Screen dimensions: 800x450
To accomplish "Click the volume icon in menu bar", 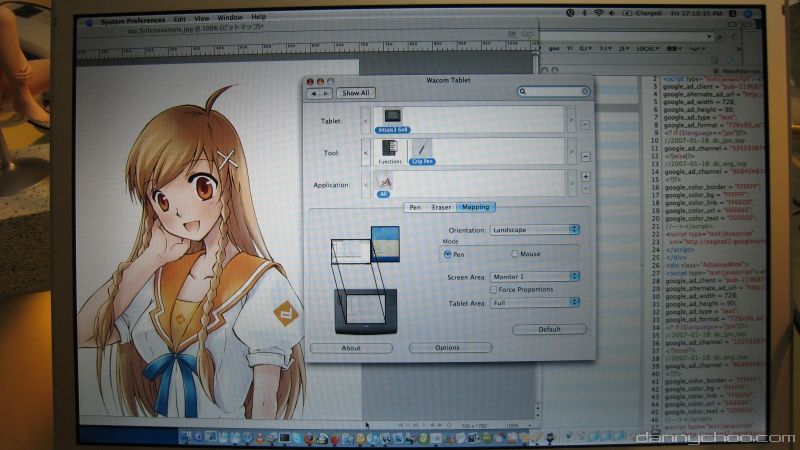I will pos(612,15).
